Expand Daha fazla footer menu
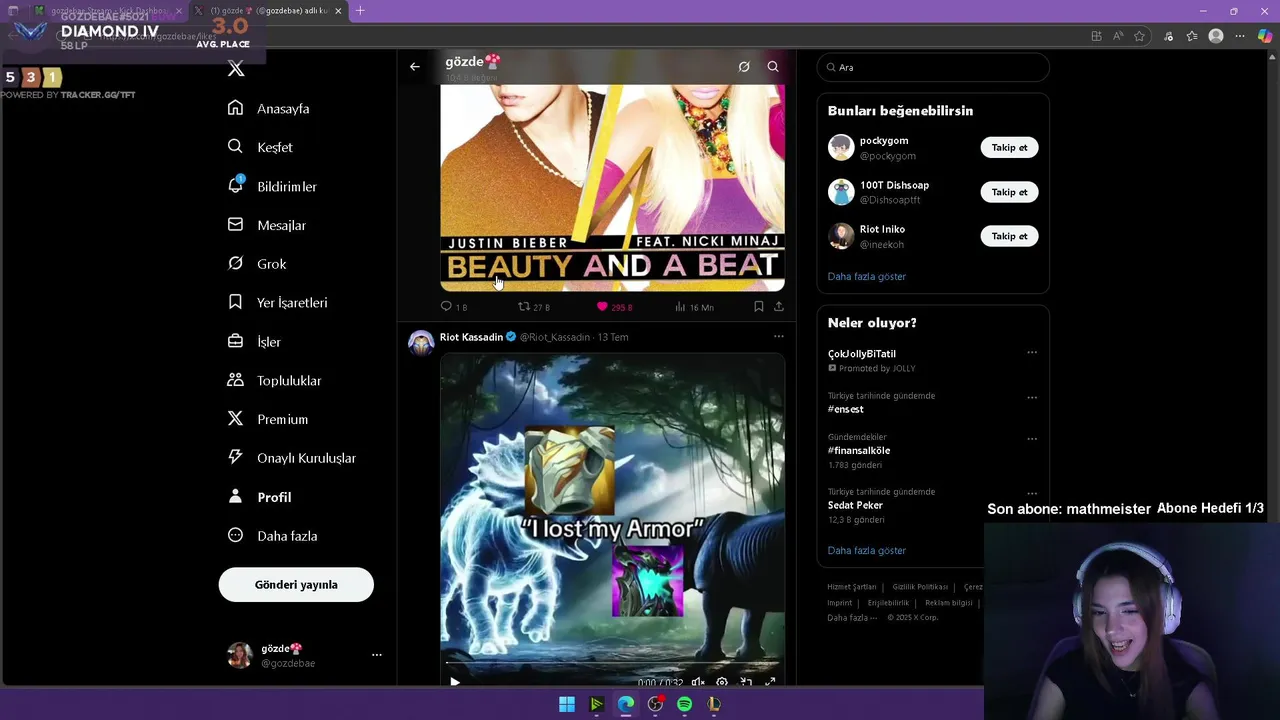Screen dimensions: 1280x720 (851, 617)
